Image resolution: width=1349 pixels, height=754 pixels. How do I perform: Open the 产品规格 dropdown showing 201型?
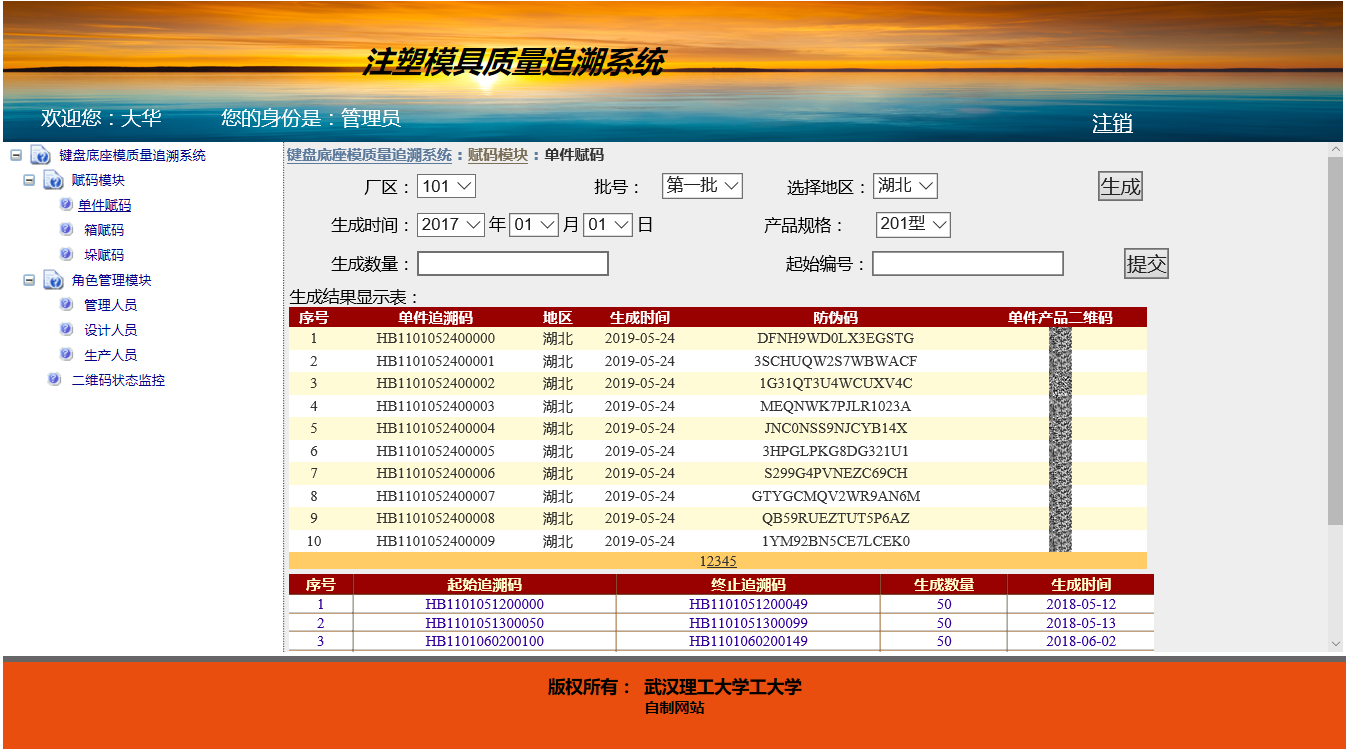[x=913, y=225]
